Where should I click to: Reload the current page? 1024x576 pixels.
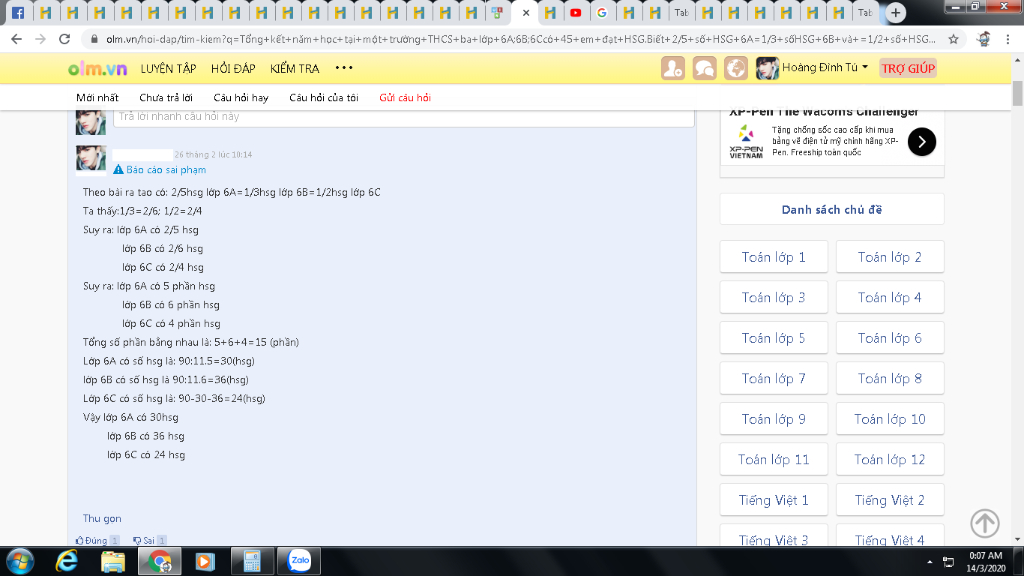(64, 39)
